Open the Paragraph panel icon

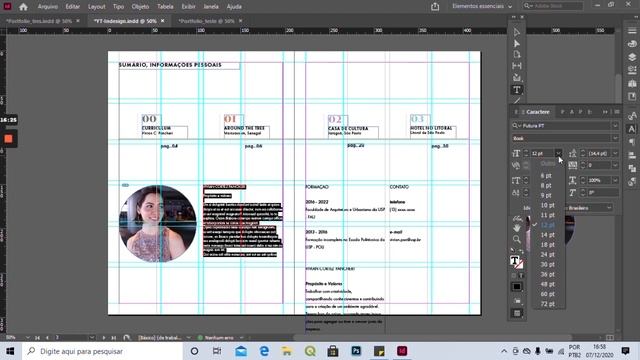point(632,142)
